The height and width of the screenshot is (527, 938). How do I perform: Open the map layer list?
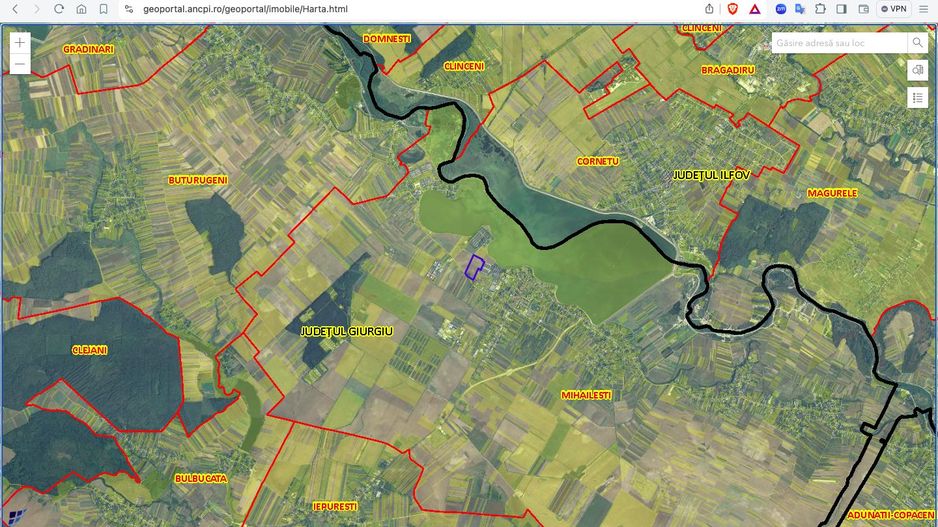917,97
